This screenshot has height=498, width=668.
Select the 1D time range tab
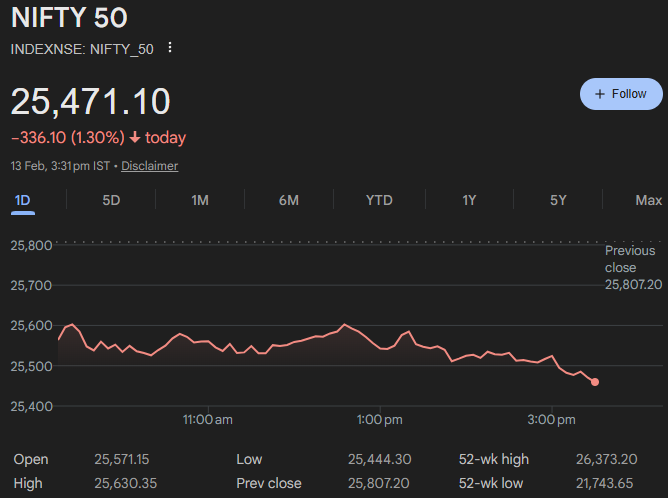[x=22, y=200]
